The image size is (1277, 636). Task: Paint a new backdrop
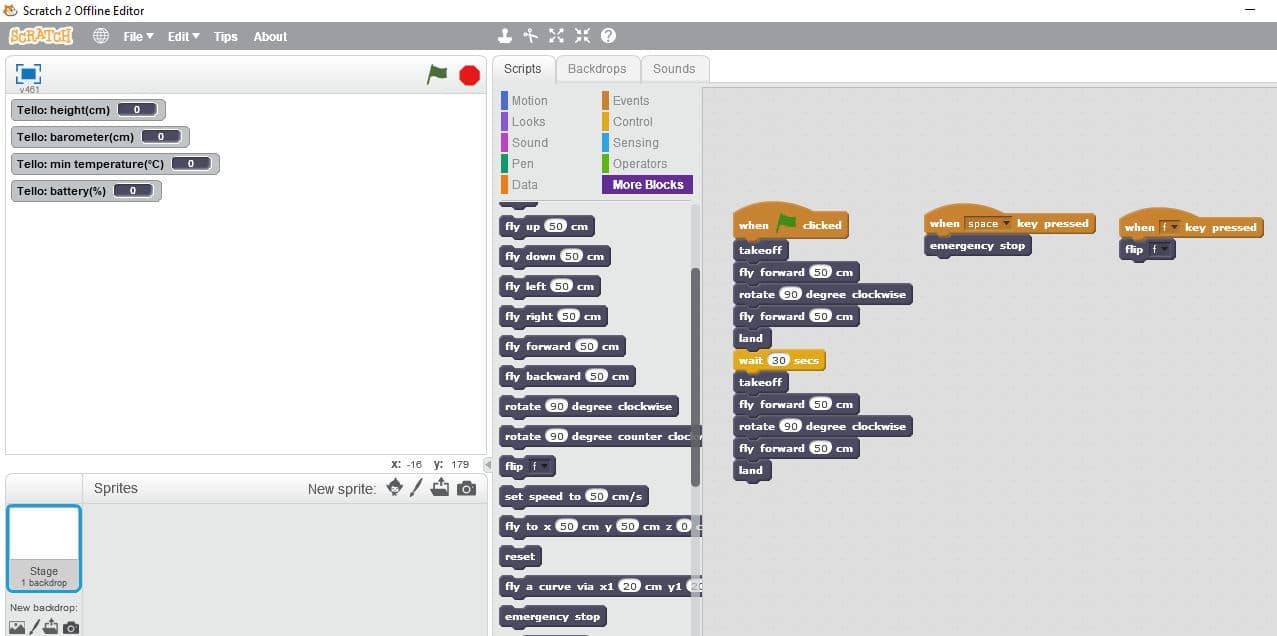click(x=35, y=627)
